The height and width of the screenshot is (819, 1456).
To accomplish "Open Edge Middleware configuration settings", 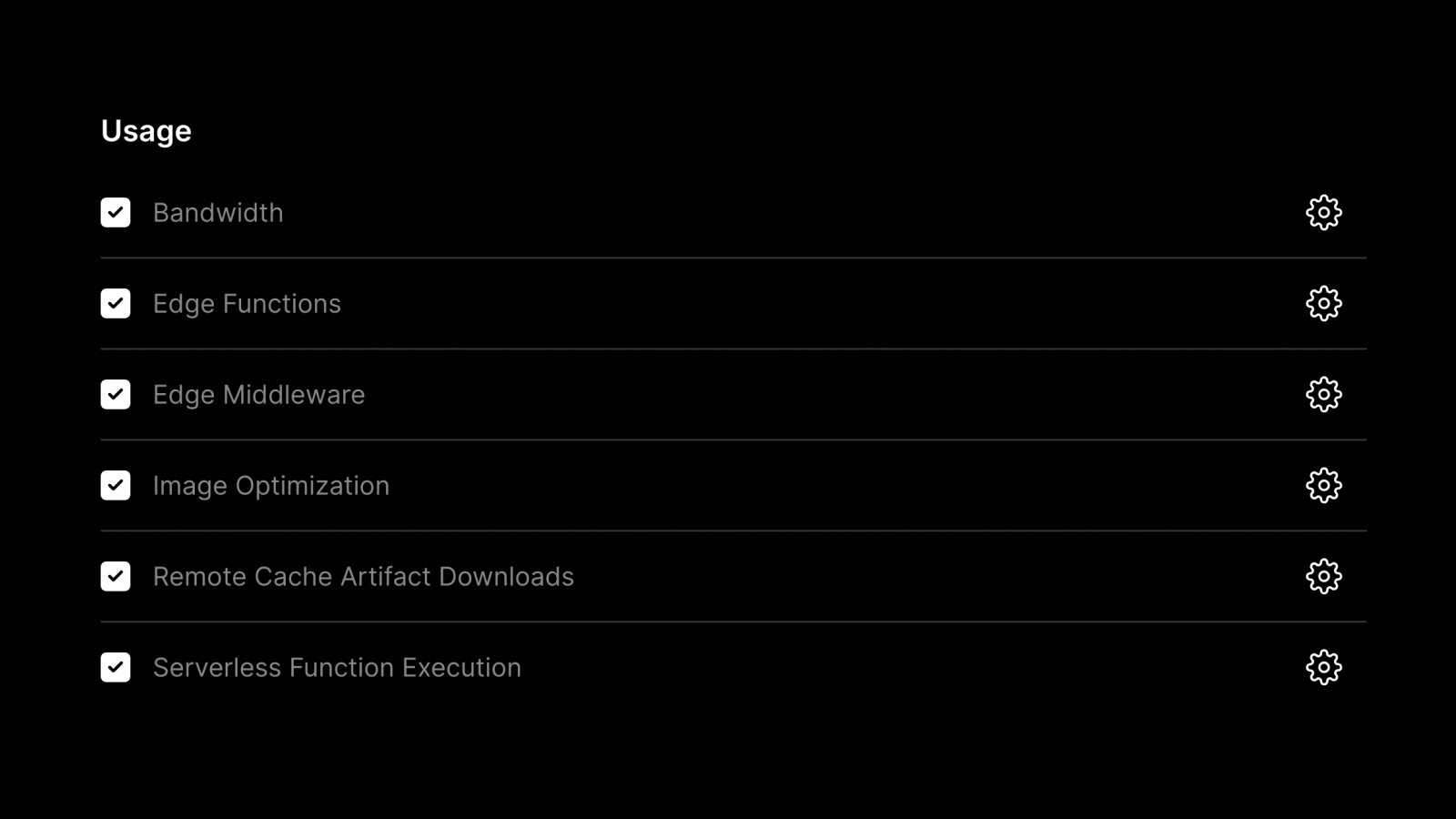I will click(x=1324, y=394).
